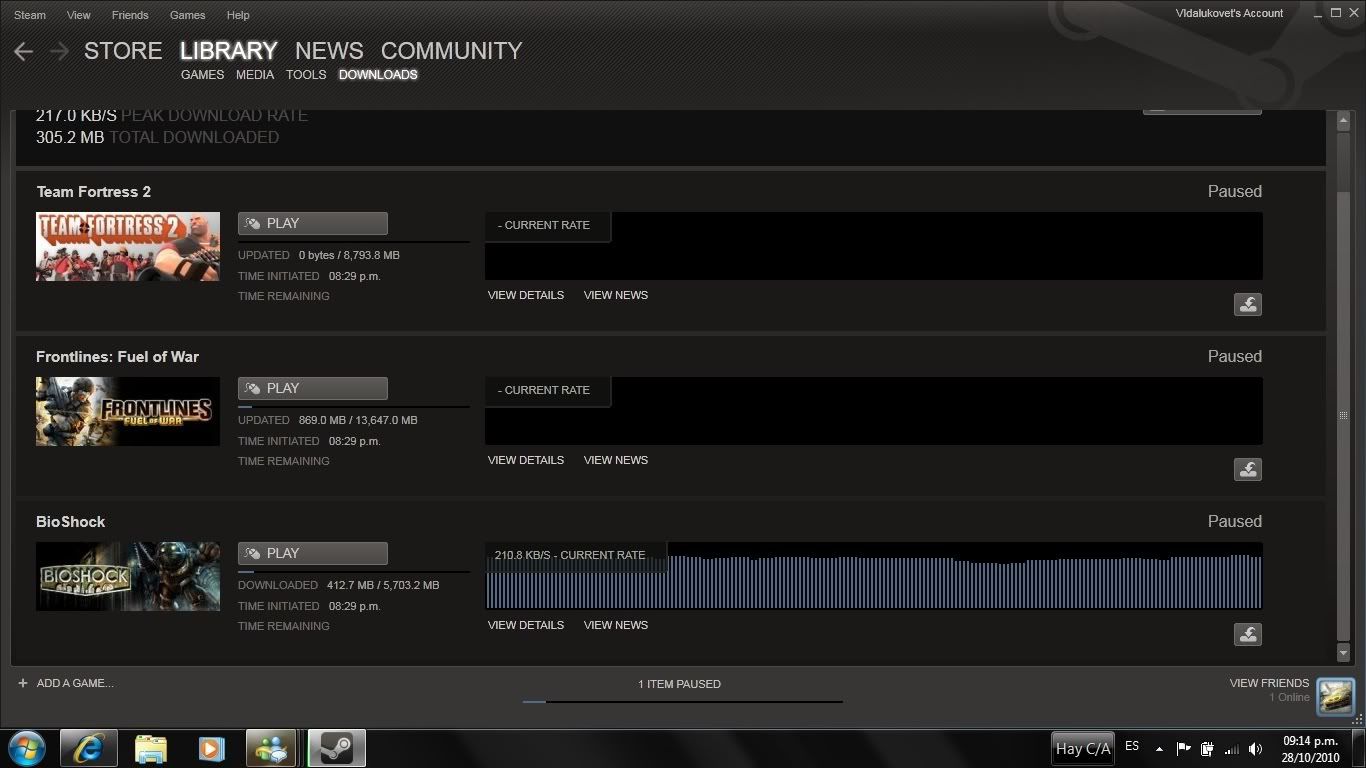This screenshot has width=1366, height=768.
Task: Open the network signal tray icon
Action: tap(1232, 749)
